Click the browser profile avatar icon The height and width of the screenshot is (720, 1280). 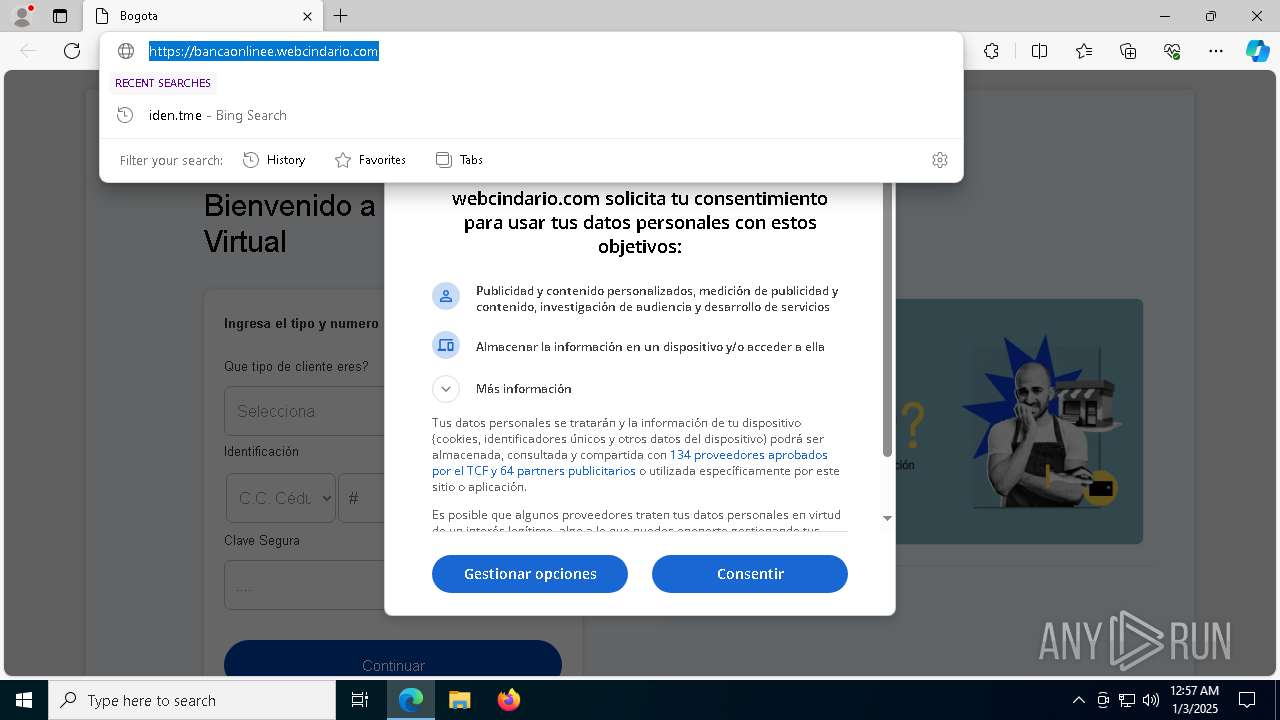pyautogui.click(x=21, y=16)
